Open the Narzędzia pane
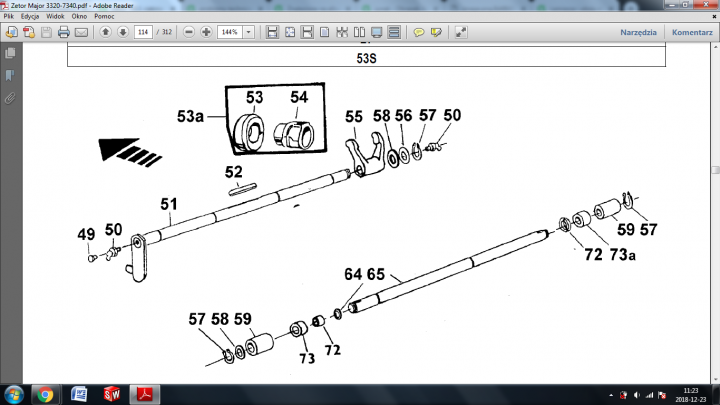Image resolution: width=720 pixels, height=405 pixels. click(x=638, y=32)
